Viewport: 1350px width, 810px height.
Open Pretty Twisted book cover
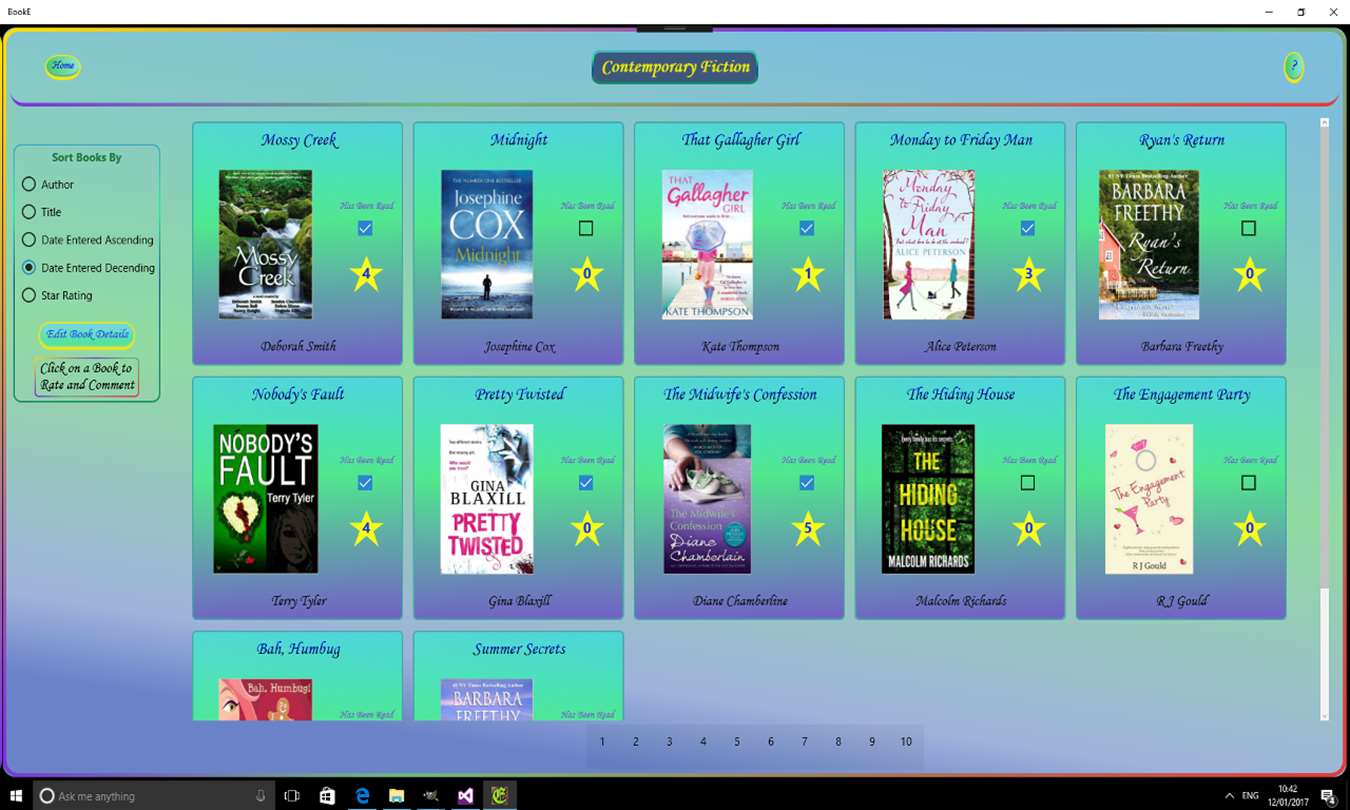click(487, 499)
